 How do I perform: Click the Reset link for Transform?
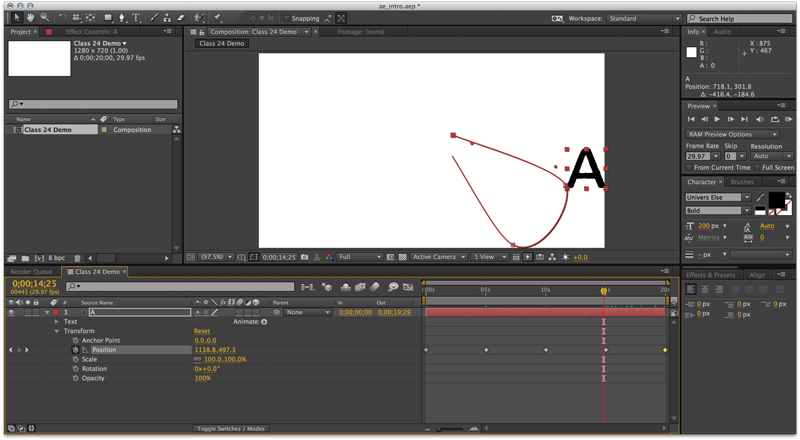coord(202,331)
